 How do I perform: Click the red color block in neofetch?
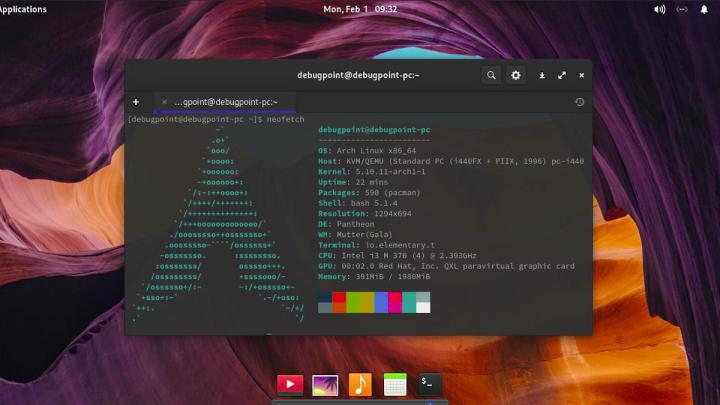[x=339, y=298]
